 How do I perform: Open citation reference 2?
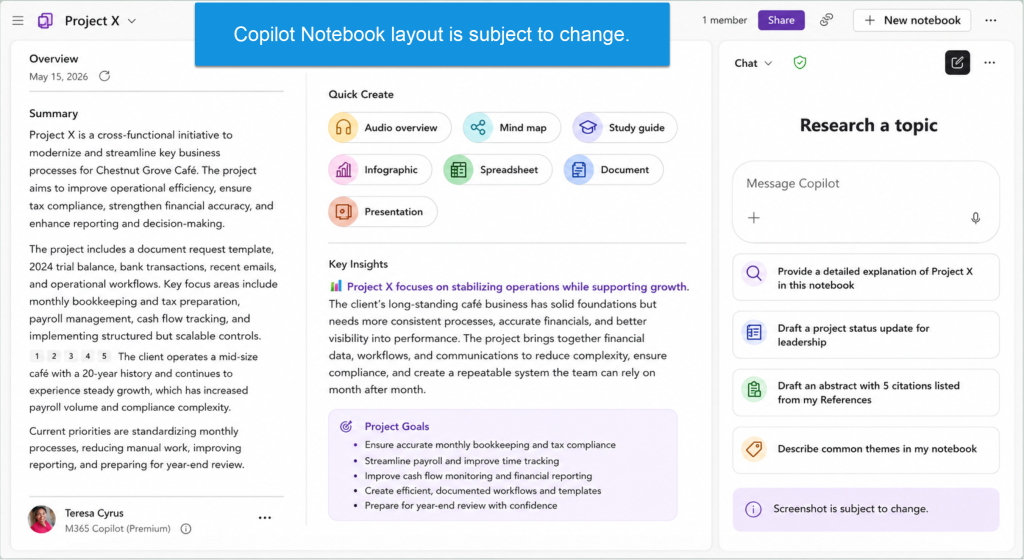pos(54,356)
